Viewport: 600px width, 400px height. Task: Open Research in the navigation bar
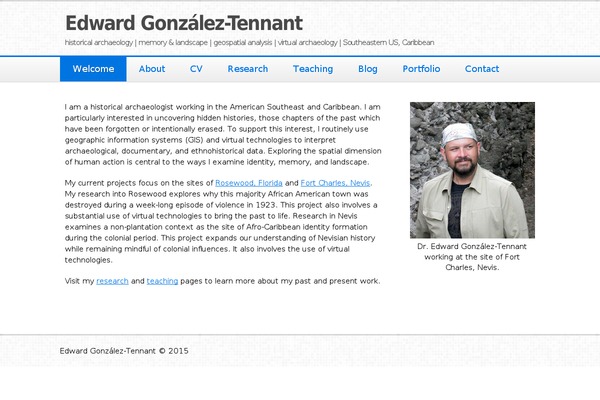[x=248, y=69]
